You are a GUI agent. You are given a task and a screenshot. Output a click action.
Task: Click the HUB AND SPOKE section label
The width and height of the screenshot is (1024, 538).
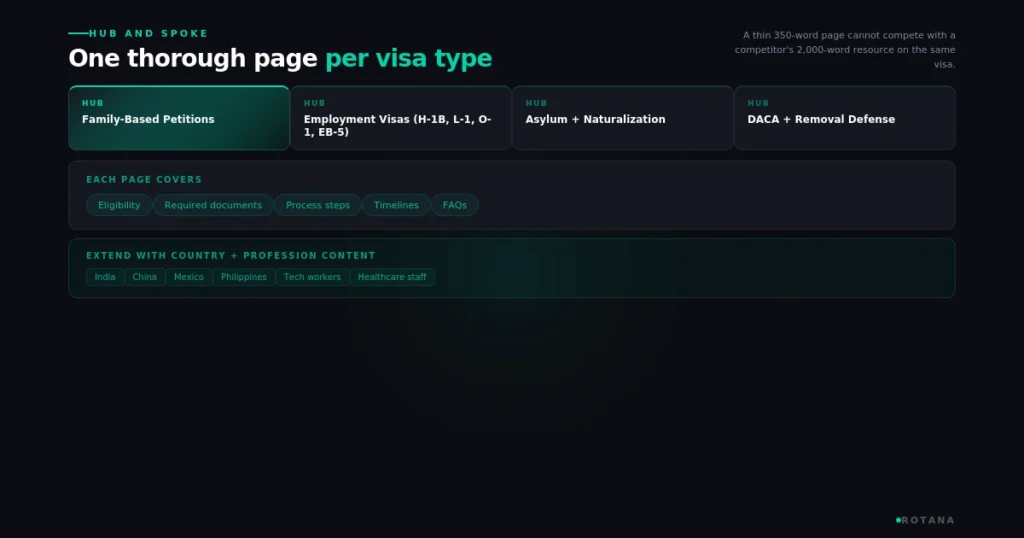tap(148, 33)
